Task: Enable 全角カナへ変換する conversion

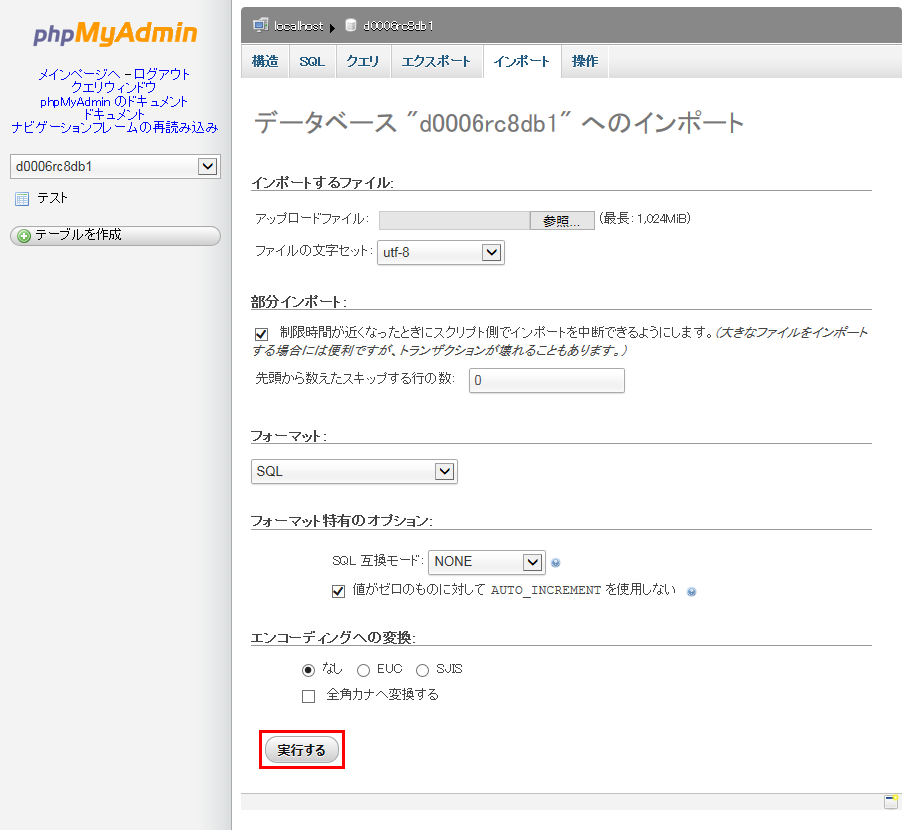Action: tap(308, 694)
